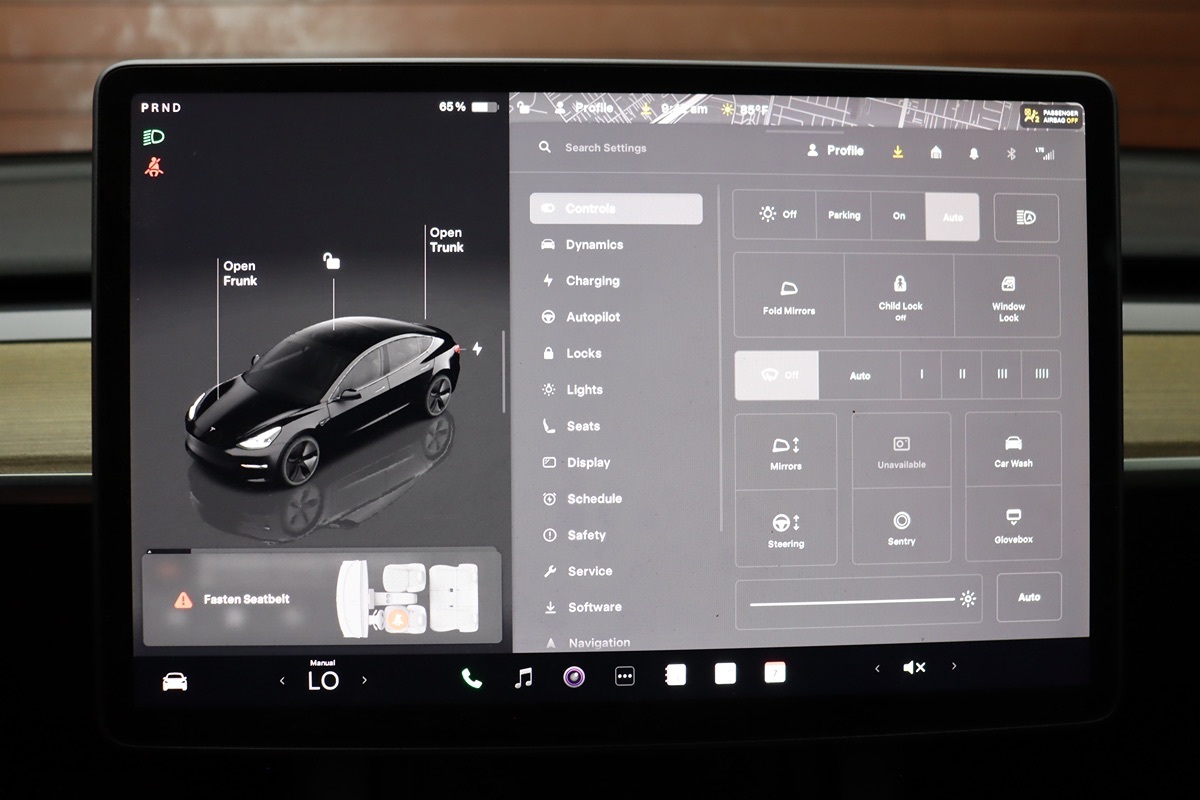Open notifications bell icon
This screenshot has width=1200, height=800.
974,153
